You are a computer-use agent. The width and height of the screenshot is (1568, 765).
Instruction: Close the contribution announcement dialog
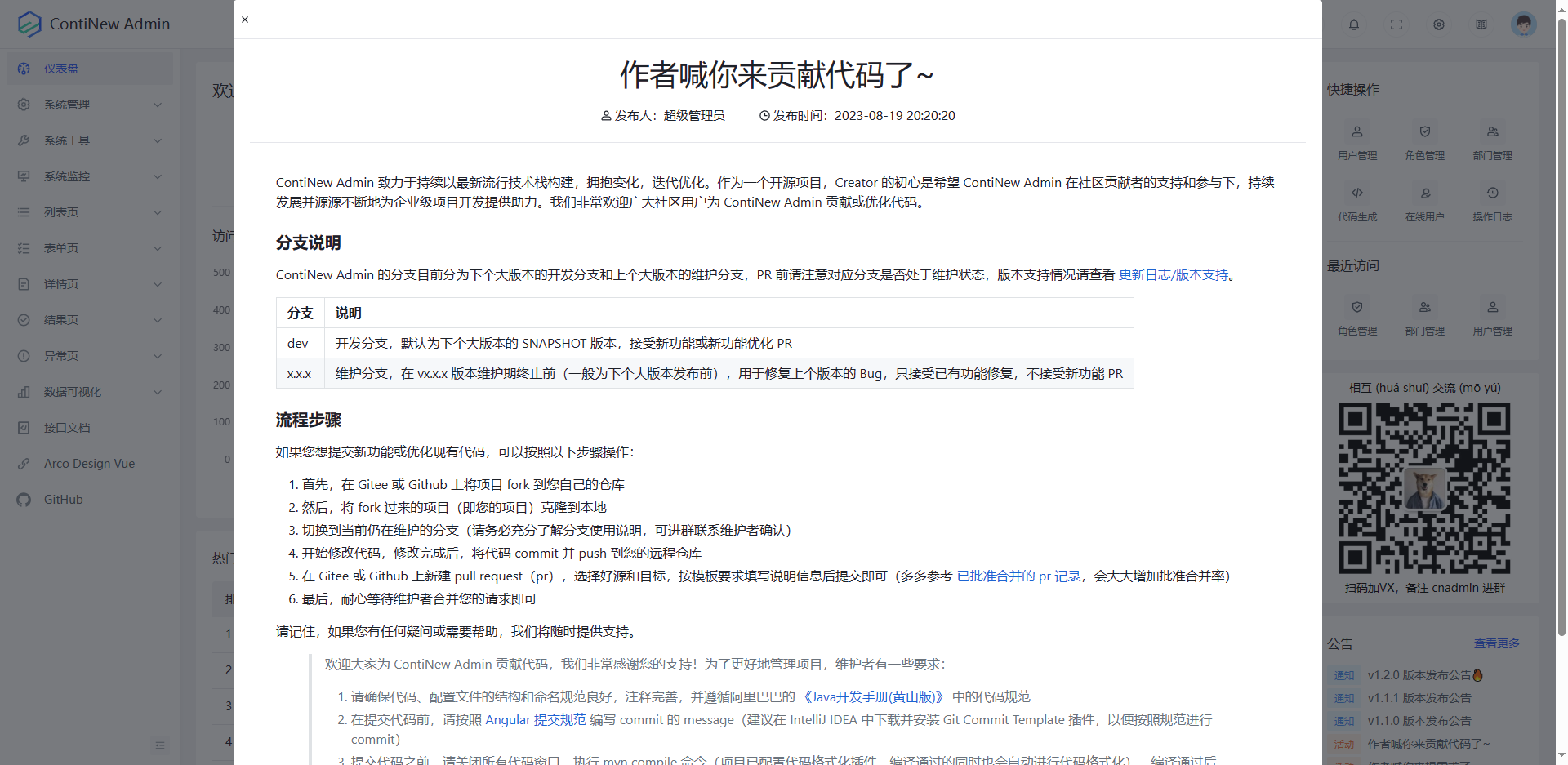(244, 19)
